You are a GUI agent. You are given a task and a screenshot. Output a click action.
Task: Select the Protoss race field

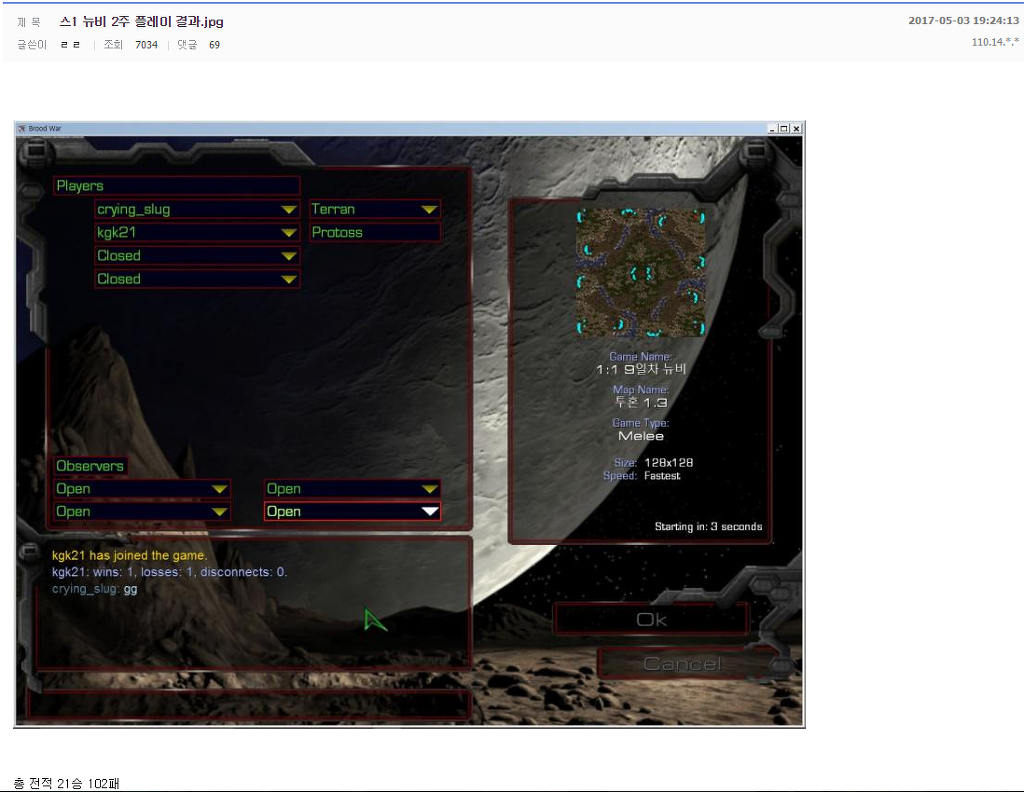(x=375, y=233)
